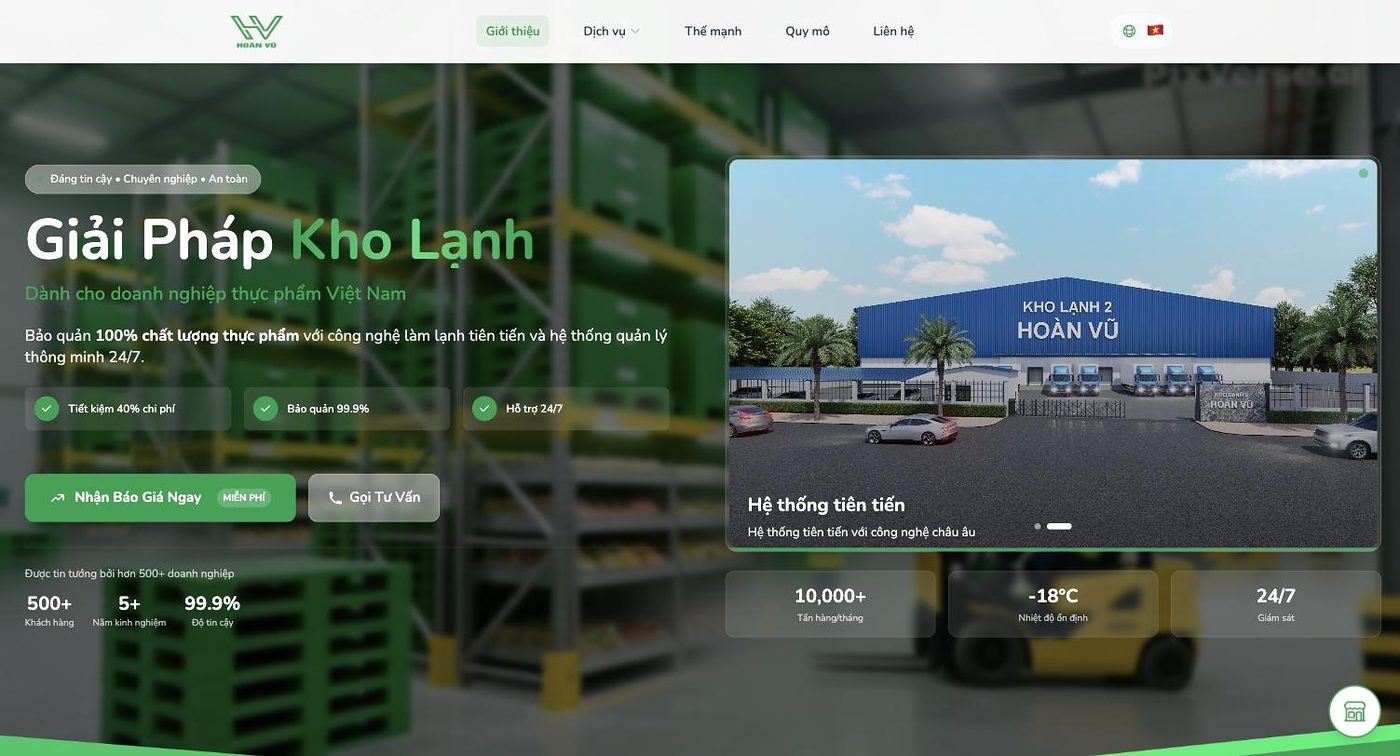Click Dành cho doanh nghiệp thực phẩm Việt Nam
The image size is (1400, 756).
coord(216,293)
